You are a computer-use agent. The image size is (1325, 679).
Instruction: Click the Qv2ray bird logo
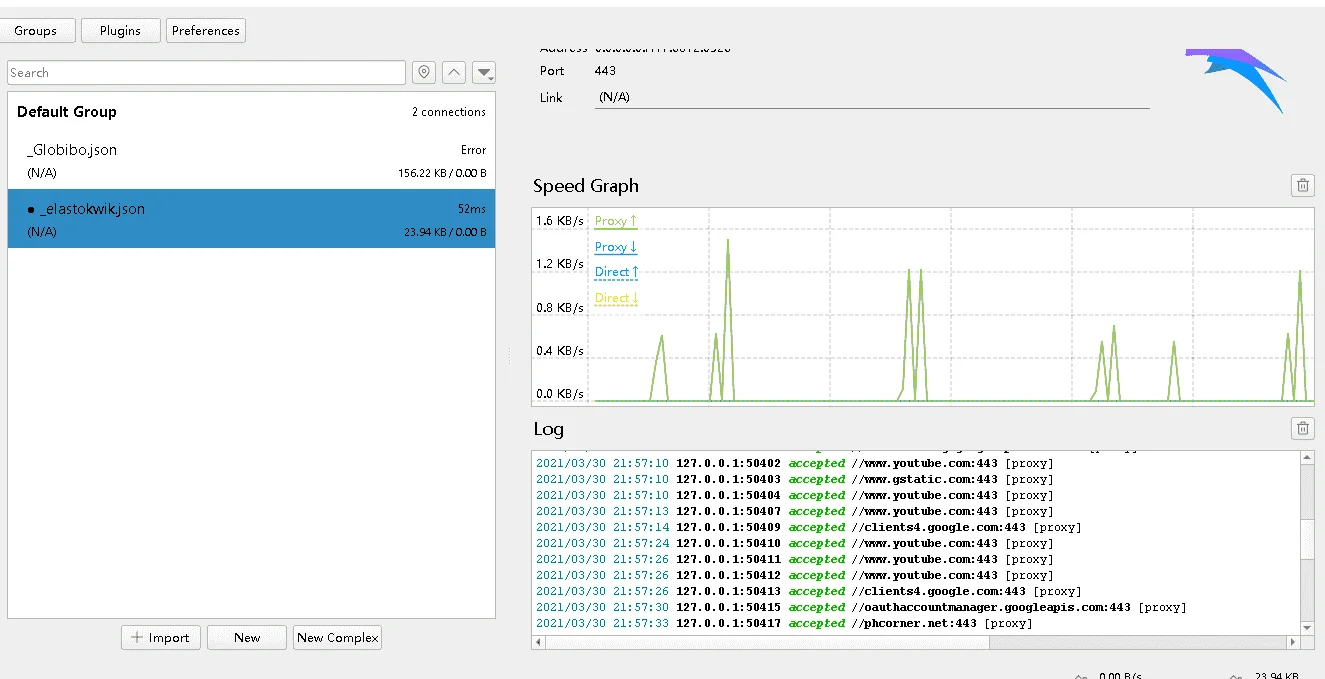tap(1235, 80)
